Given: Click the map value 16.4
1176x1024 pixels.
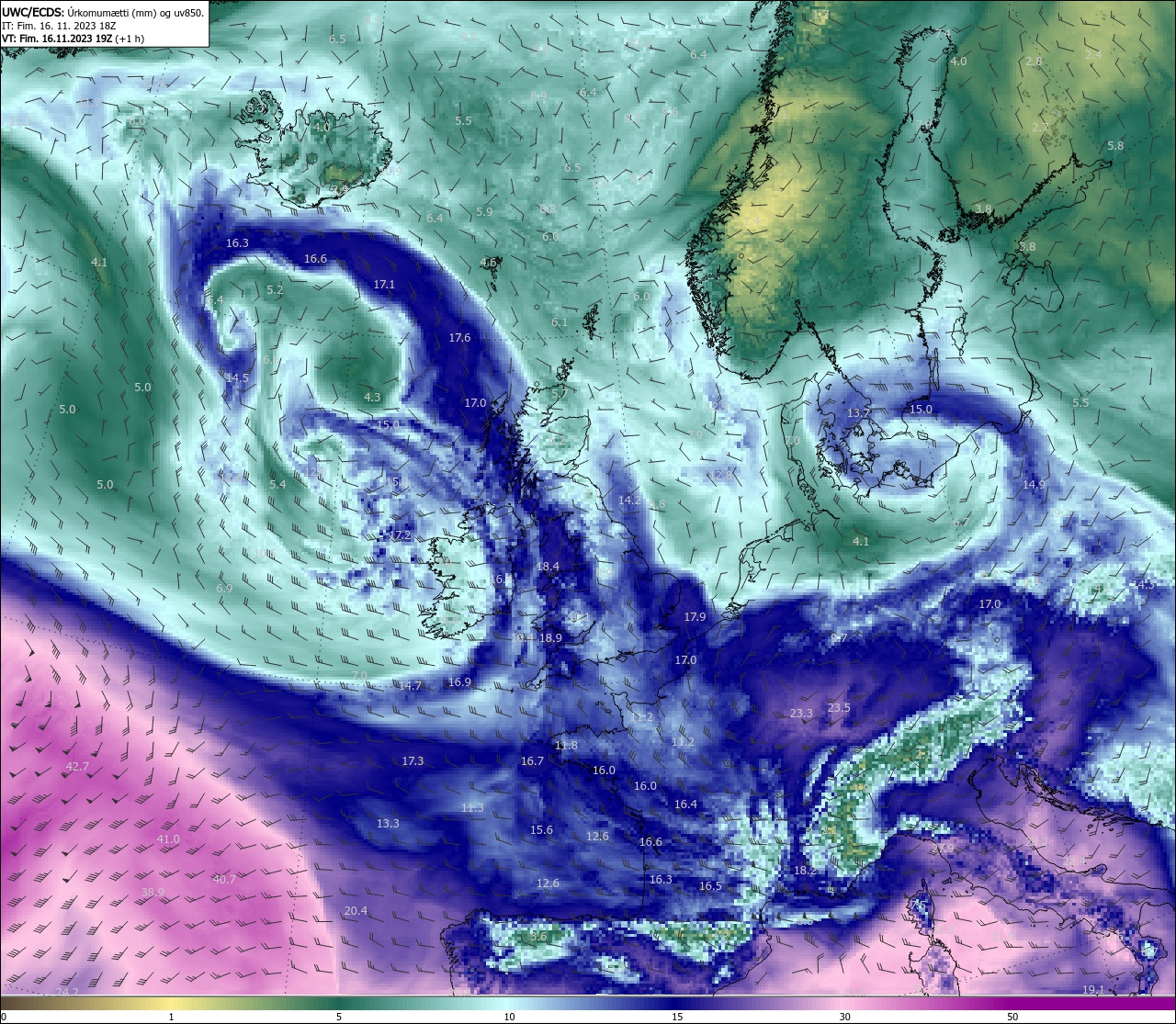Looking at the screenshot, I should tap(685, 804).
